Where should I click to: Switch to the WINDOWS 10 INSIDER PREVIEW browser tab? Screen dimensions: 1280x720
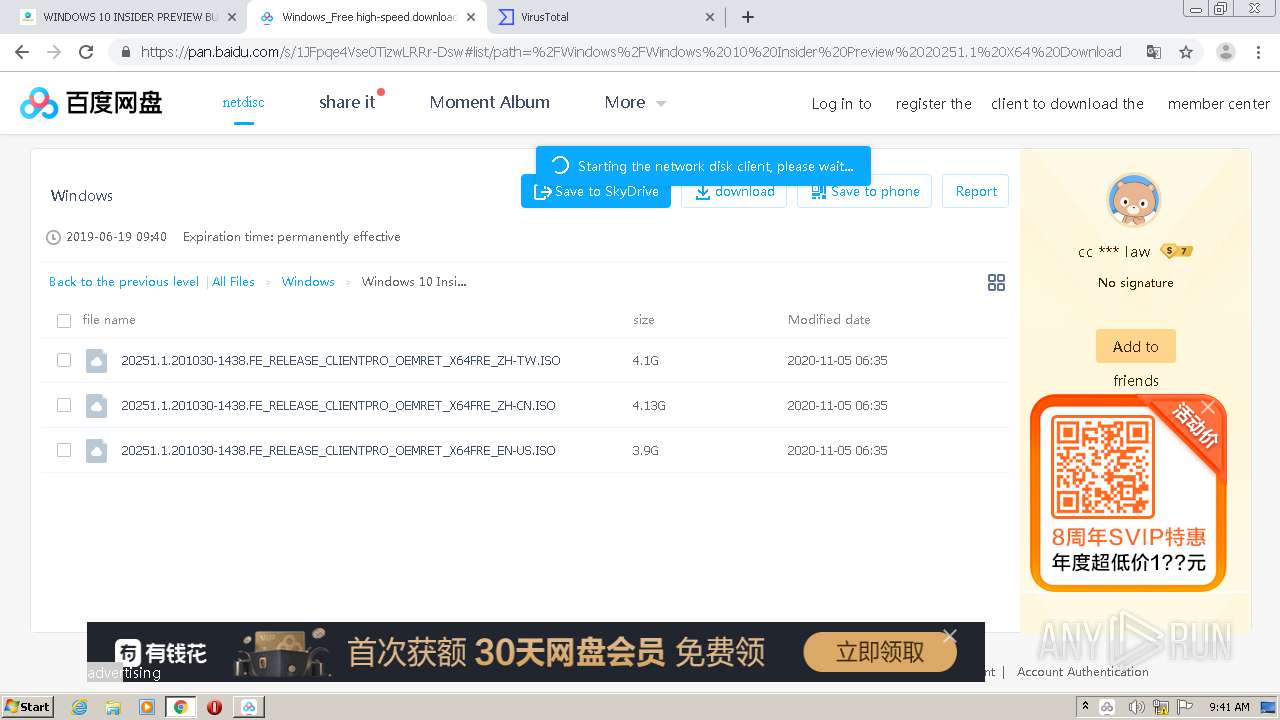(130, 17)
